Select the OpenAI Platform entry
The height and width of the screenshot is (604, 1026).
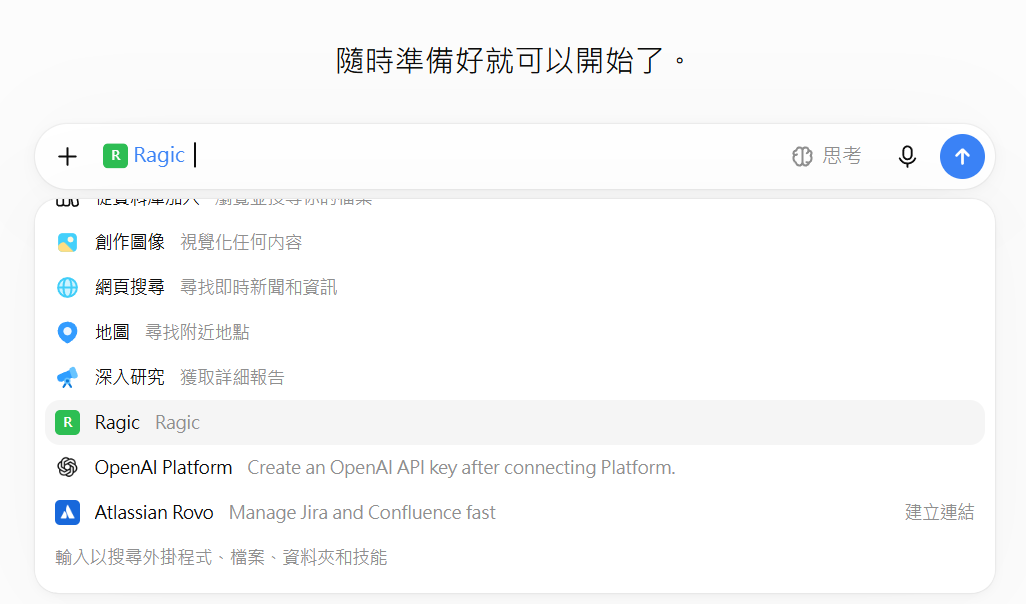(514, 467)
